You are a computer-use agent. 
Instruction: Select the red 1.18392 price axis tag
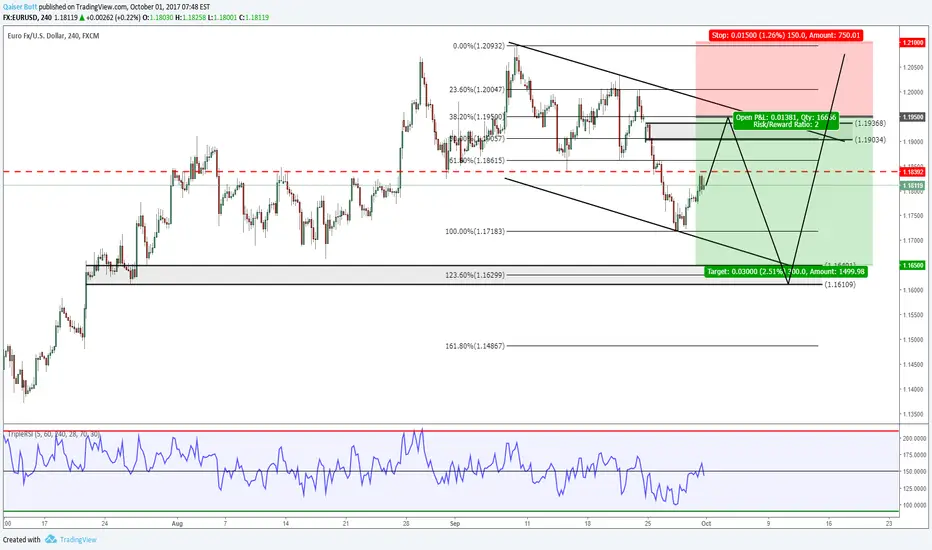912,172
